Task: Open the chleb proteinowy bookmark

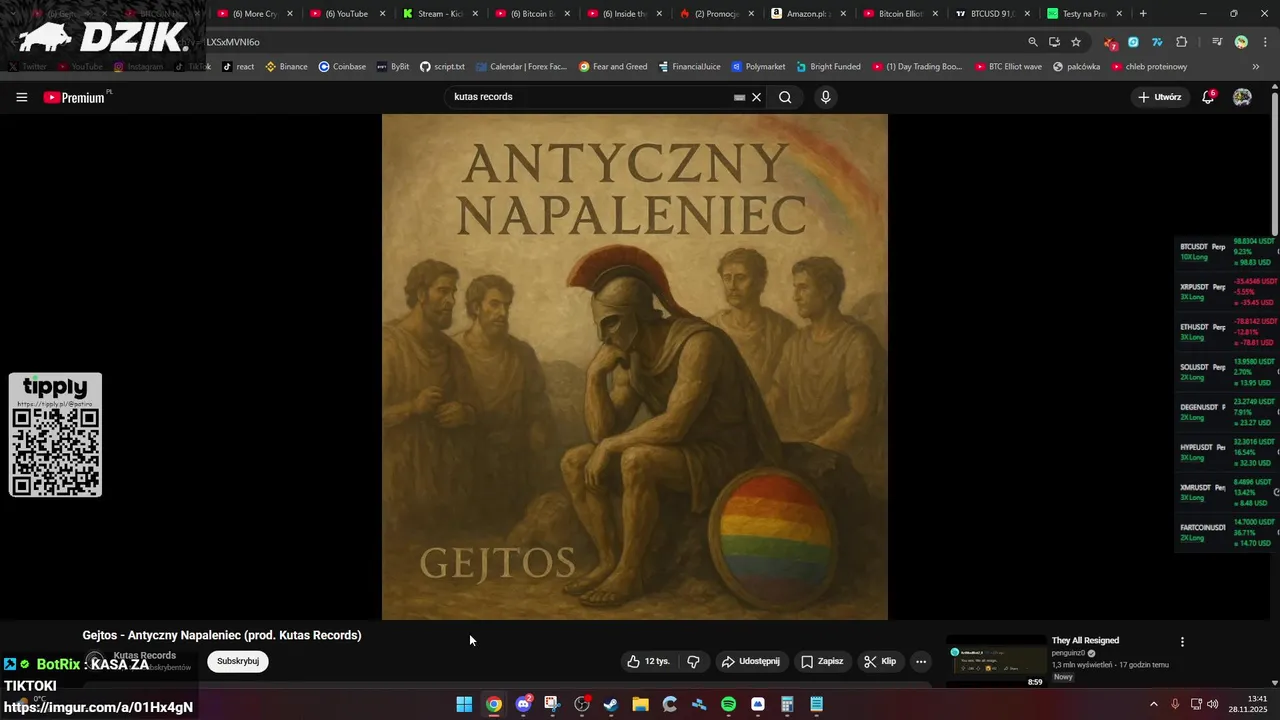Action: pos(1149,67)
